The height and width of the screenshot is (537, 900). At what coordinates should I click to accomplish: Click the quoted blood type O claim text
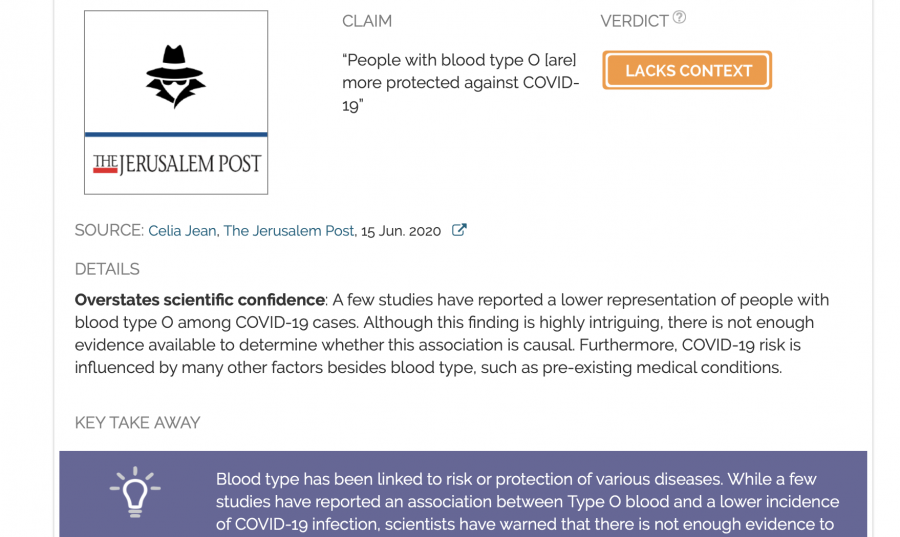tap(460, 82)
